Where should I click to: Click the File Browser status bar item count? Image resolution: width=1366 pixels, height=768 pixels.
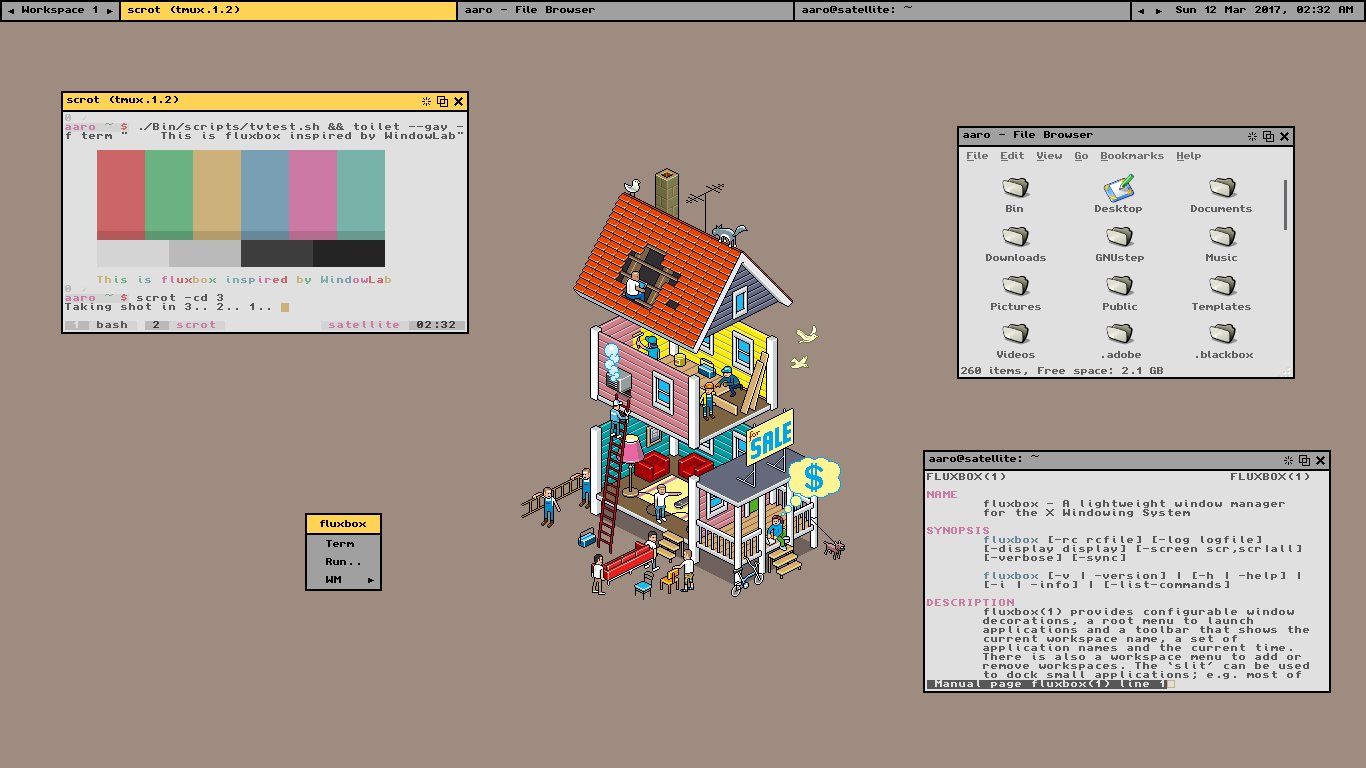point(1061,371)
